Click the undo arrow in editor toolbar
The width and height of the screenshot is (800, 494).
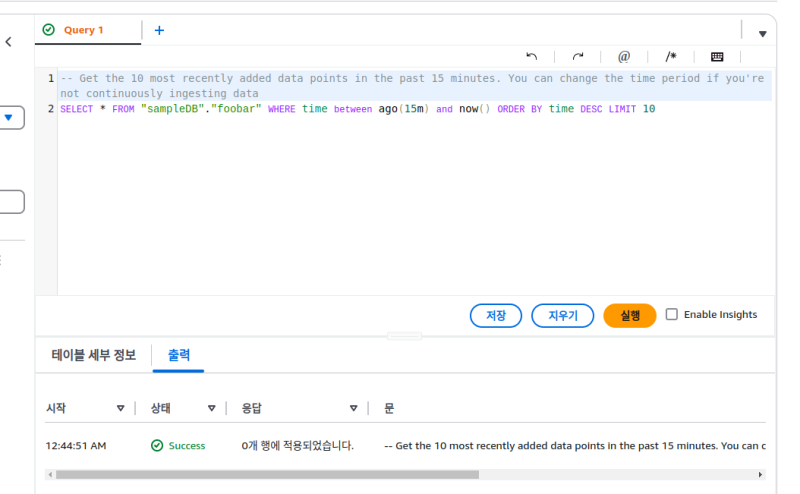pyautogui.click(x=532, y=57)
